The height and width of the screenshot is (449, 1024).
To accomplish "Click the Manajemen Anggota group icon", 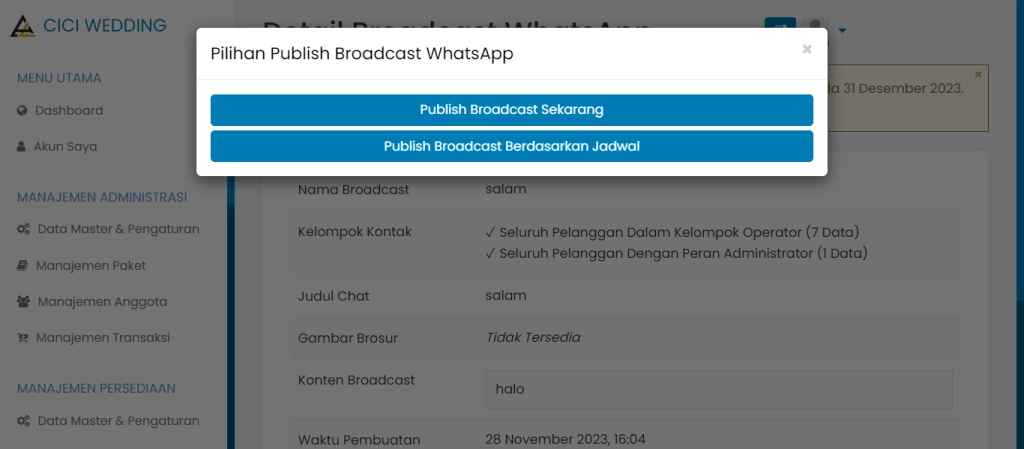I will [24, 302].
